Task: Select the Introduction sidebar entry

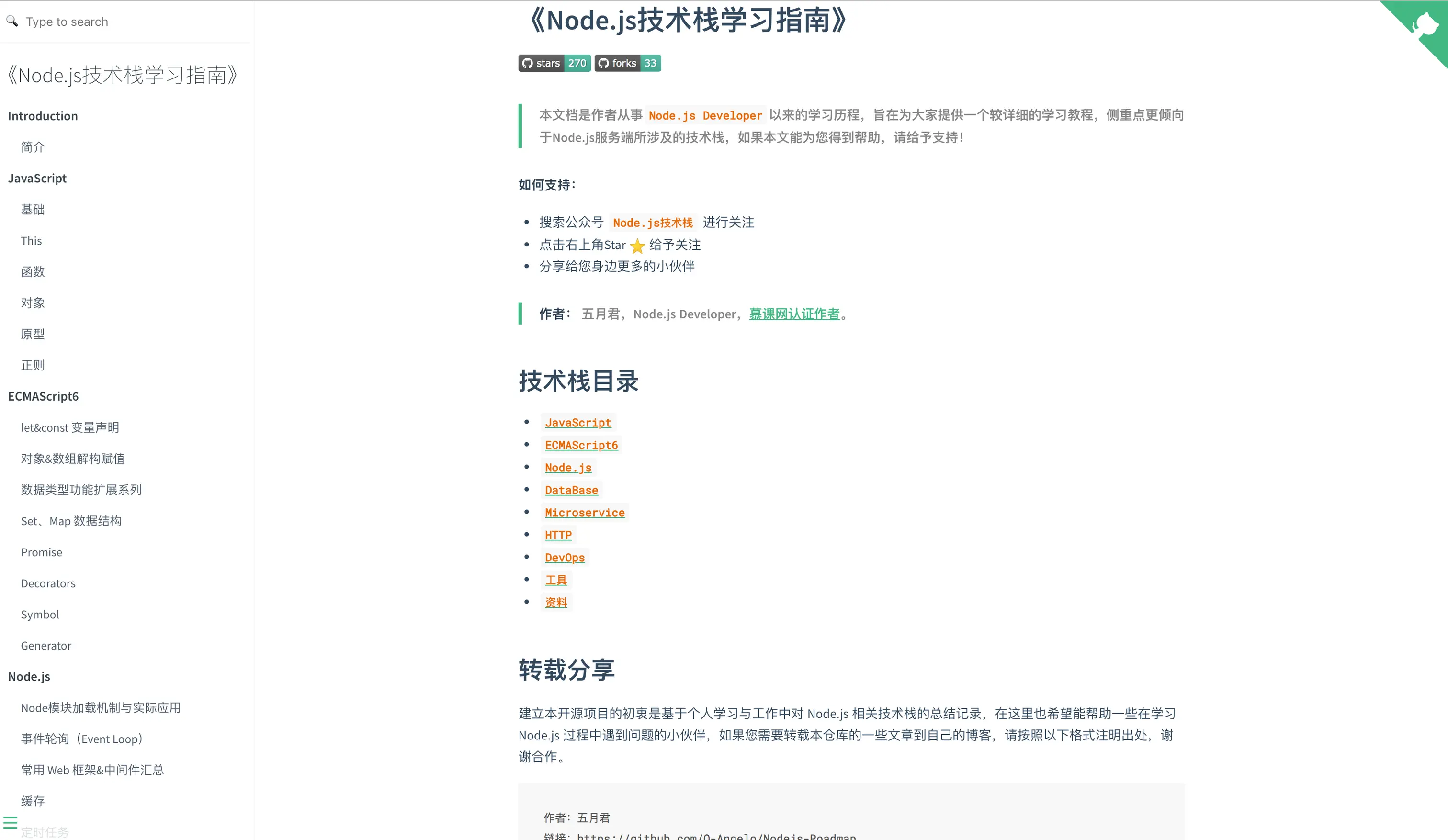Action: point(43,115)
